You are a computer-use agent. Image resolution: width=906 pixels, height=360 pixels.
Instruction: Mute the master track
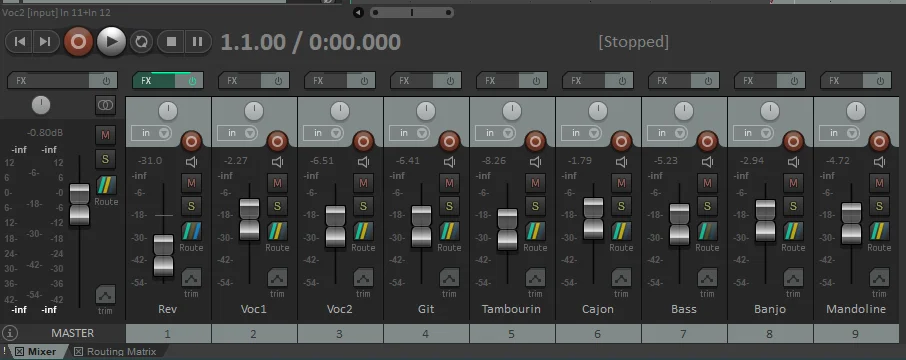coord(106,135)
